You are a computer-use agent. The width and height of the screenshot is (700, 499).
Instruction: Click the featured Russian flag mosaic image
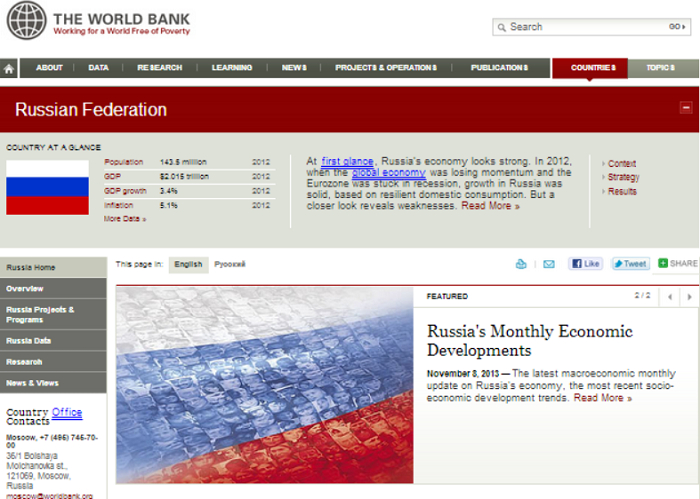(265, 385)
